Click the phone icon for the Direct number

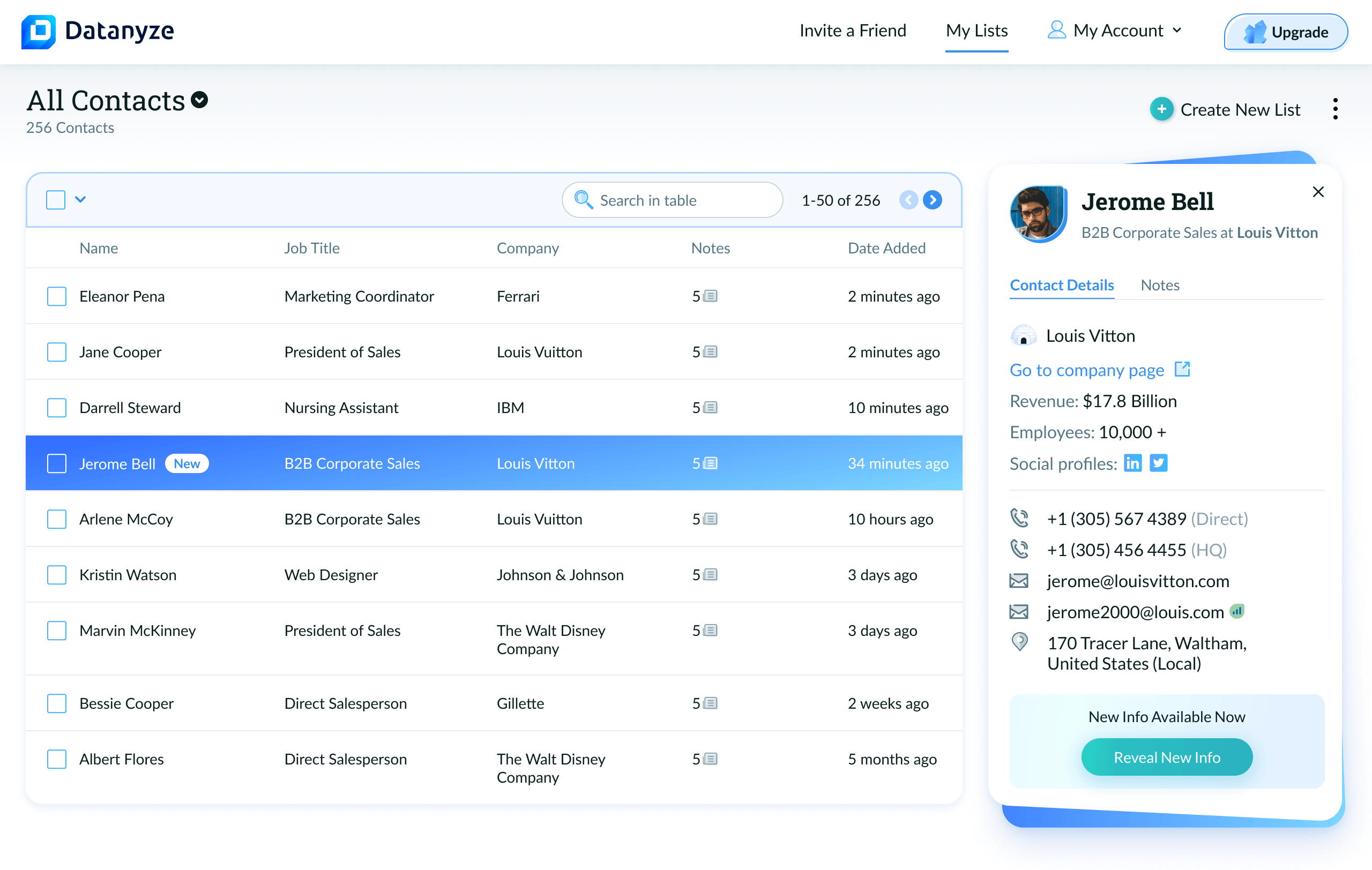click(1019, 517)
